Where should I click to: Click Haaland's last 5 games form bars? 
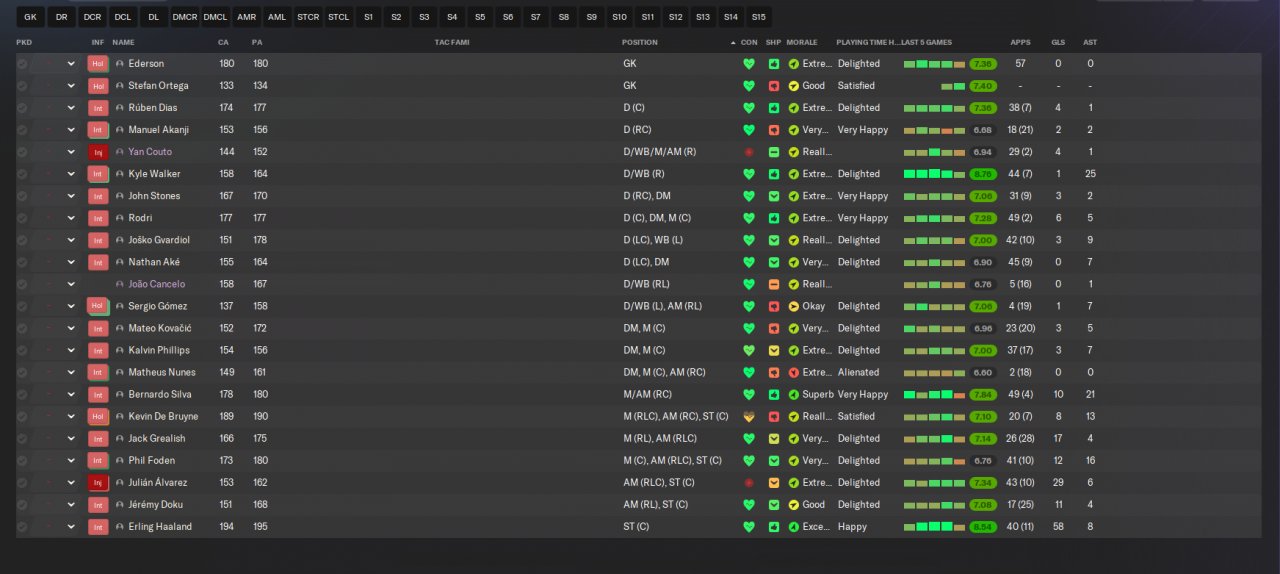coord(934,526)
